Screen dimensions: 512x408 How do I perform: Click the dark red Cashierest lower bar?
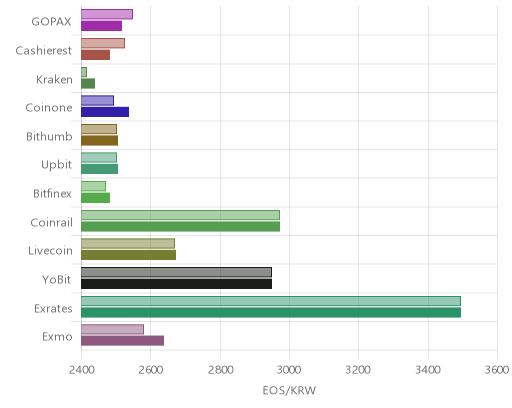click(x=95, y=55)
